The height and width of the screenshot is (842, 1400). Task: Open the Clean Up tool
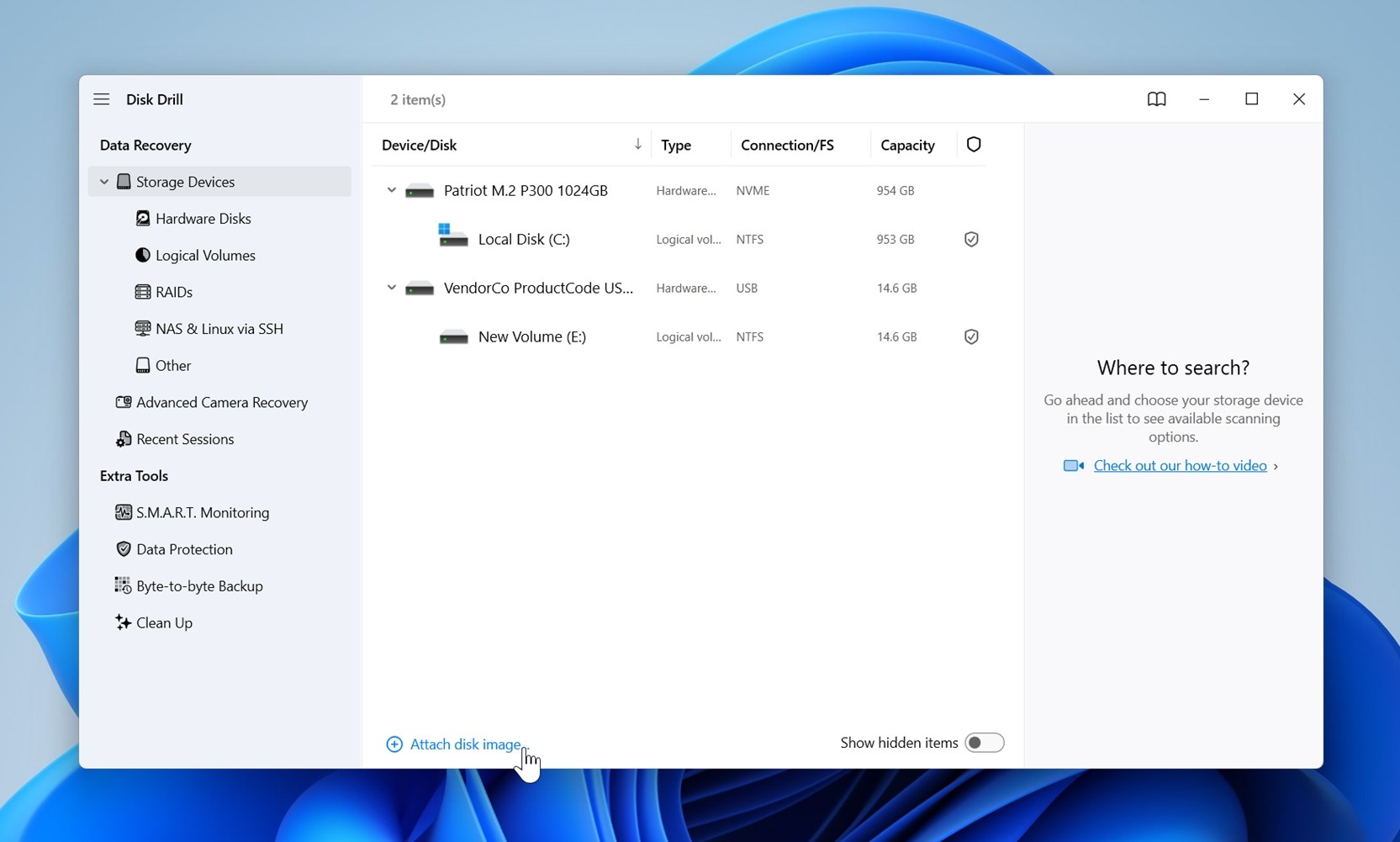[164, 622]
